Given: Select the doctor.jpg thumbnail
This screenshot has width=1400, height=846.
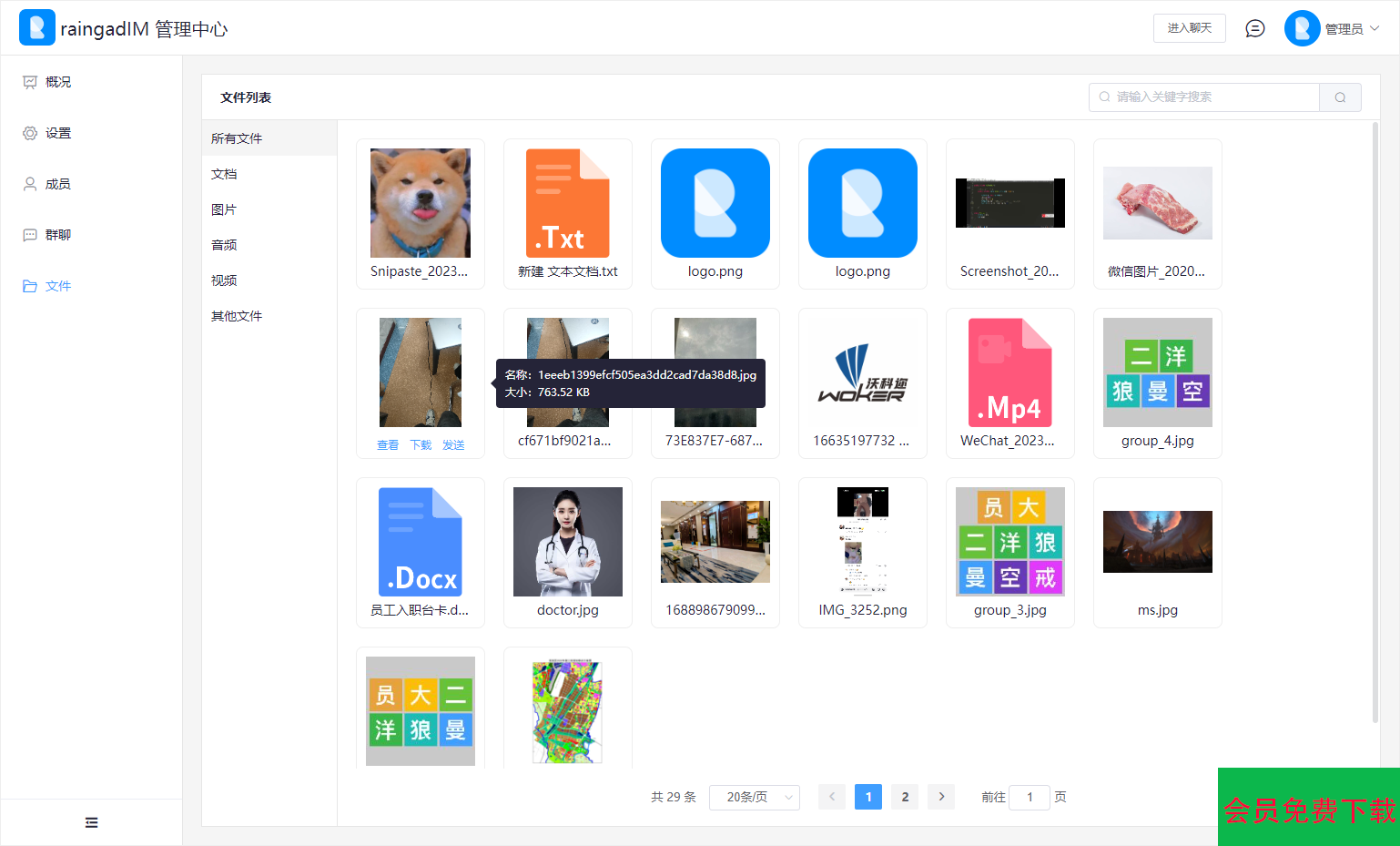Looking at the screenshot, I should coord(567,542).
